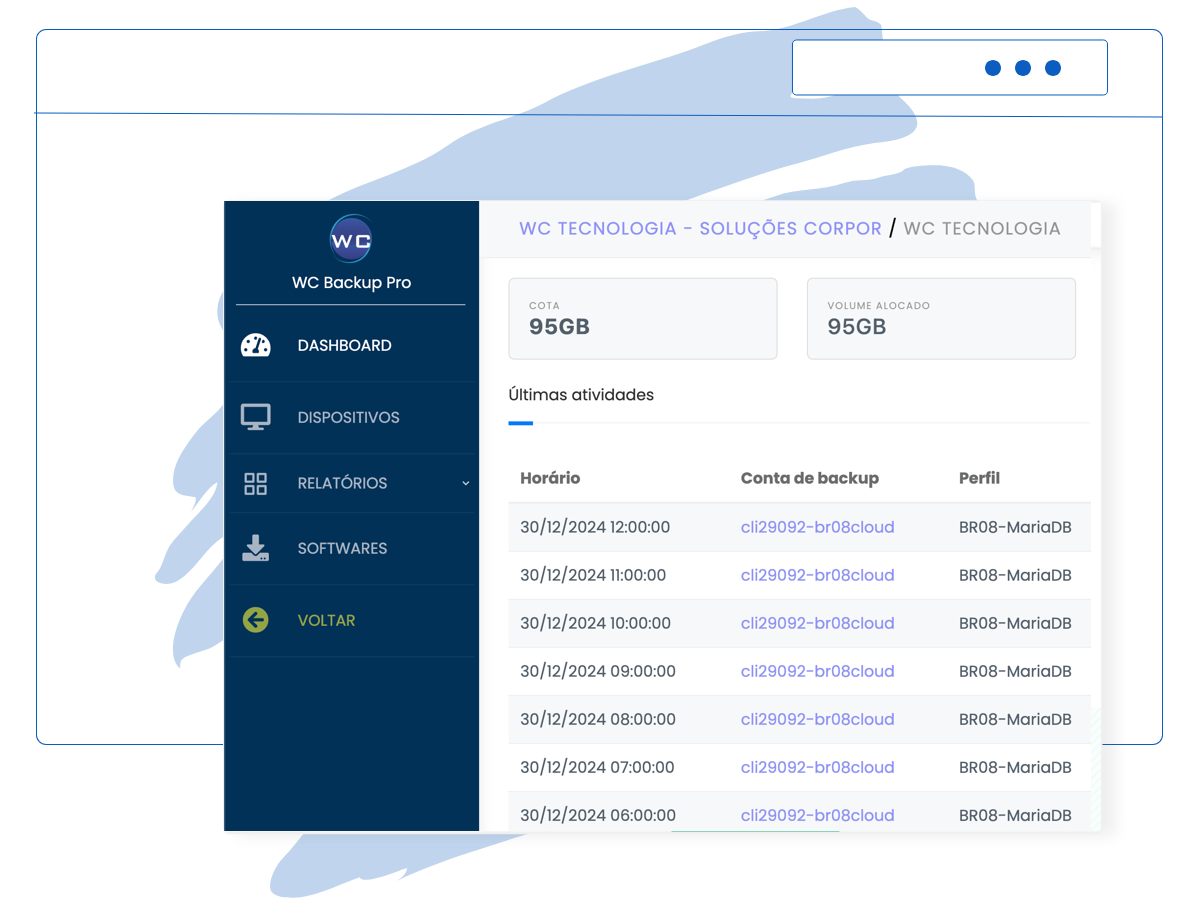Open backup account link for 12:00:00 entry
1192x904 pixels.
[x=817, y=527]
